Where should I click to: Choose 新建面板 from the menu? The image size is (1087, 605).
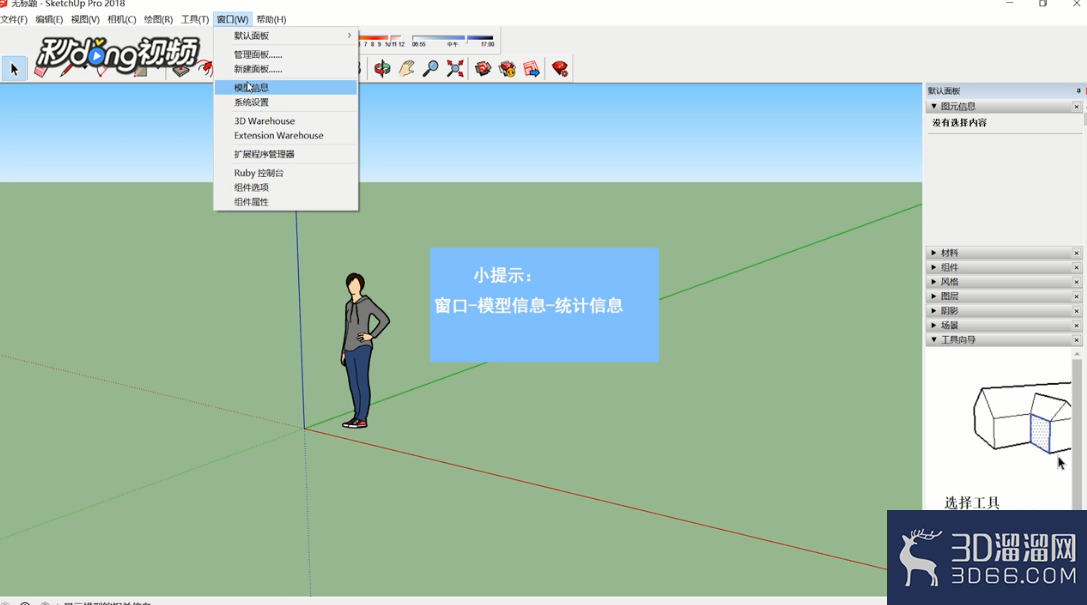coord(286,69)
